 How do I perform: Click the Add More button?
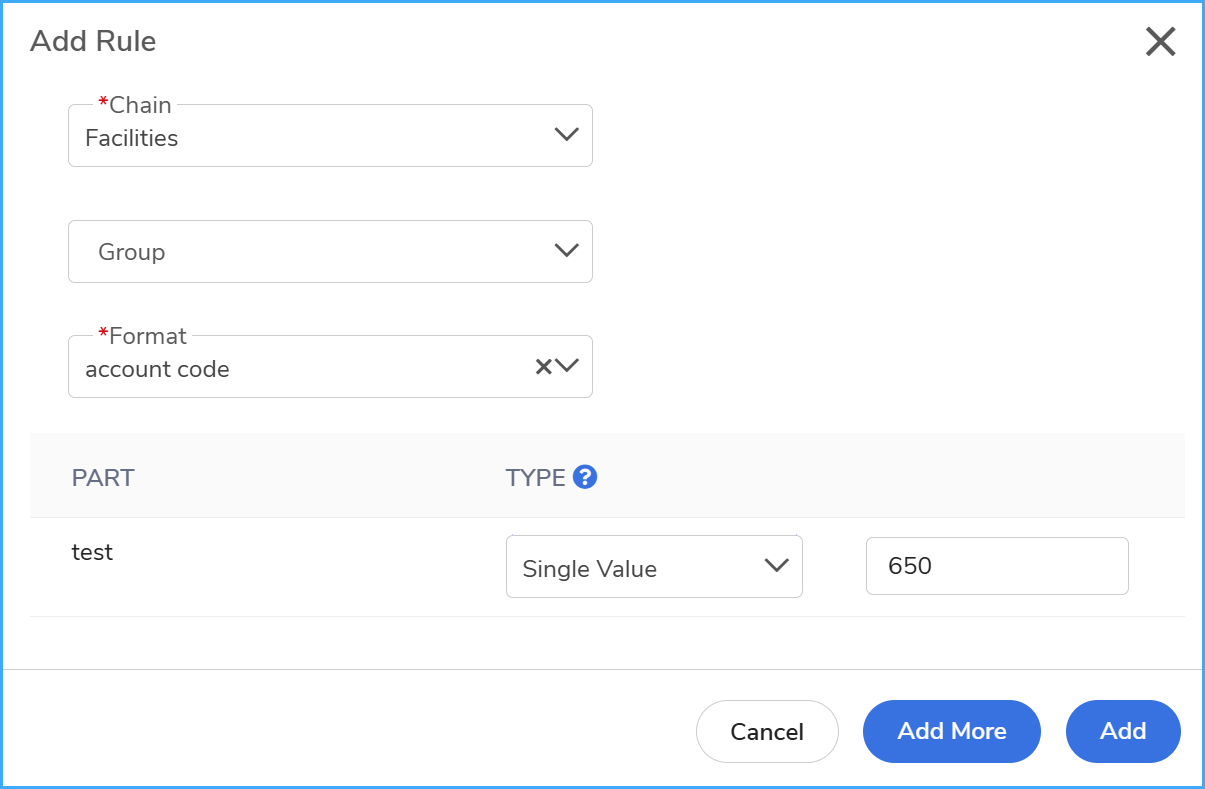951,731
